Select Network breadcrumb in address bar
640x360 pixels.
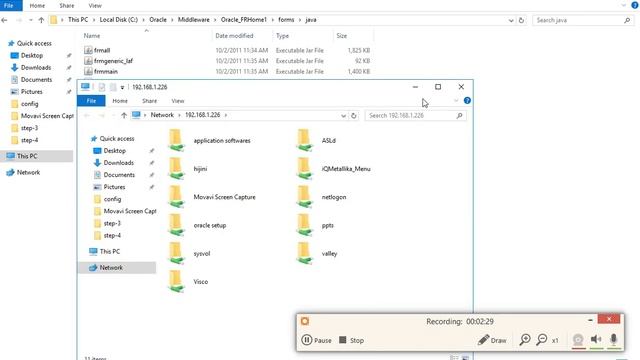point(162,115)
